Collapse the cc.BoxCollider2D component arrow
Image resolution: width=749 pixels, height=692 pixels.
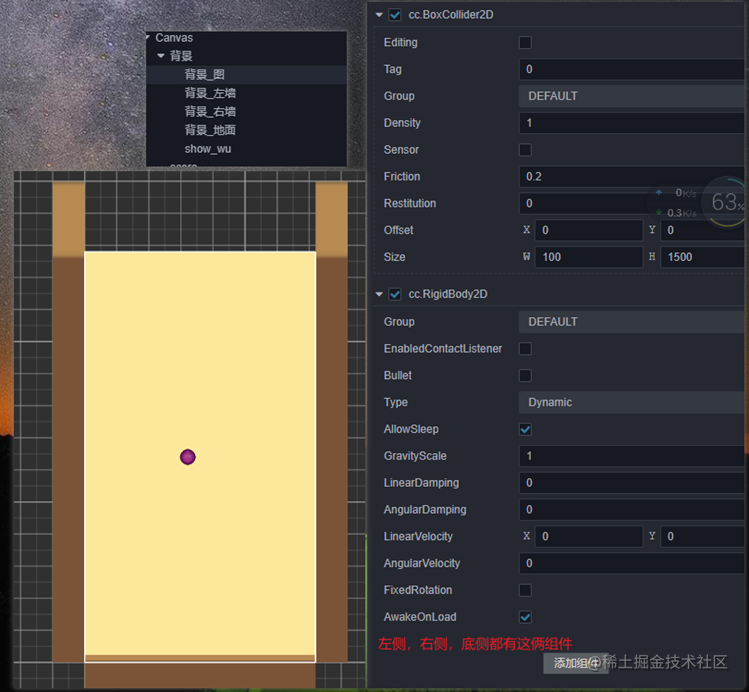[x=379, y=15]
